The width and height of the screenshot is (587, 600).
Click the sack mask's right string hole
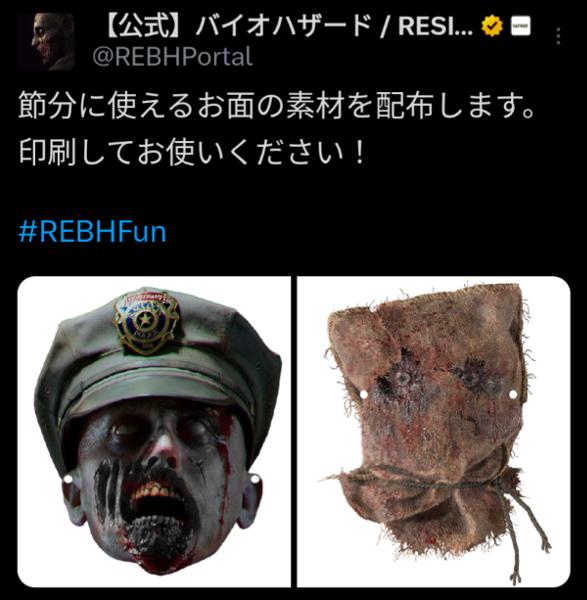click(513, 394)
